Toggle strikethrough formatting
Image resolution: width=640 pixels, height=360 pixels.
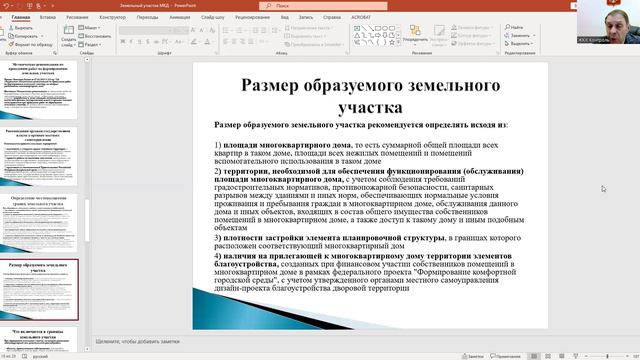(156, 42)
